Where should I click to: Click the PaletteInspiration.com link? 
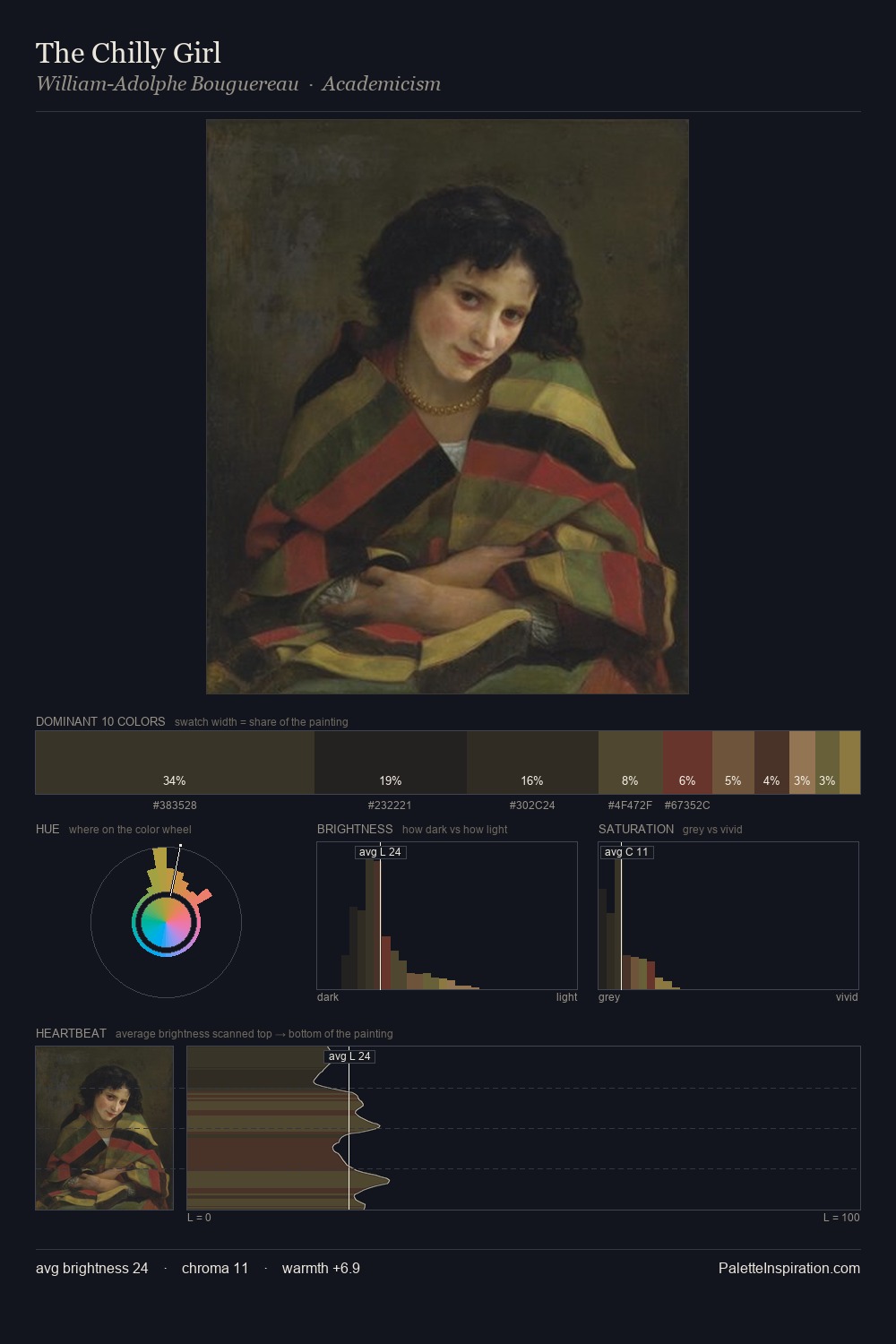coord(789,1268)
